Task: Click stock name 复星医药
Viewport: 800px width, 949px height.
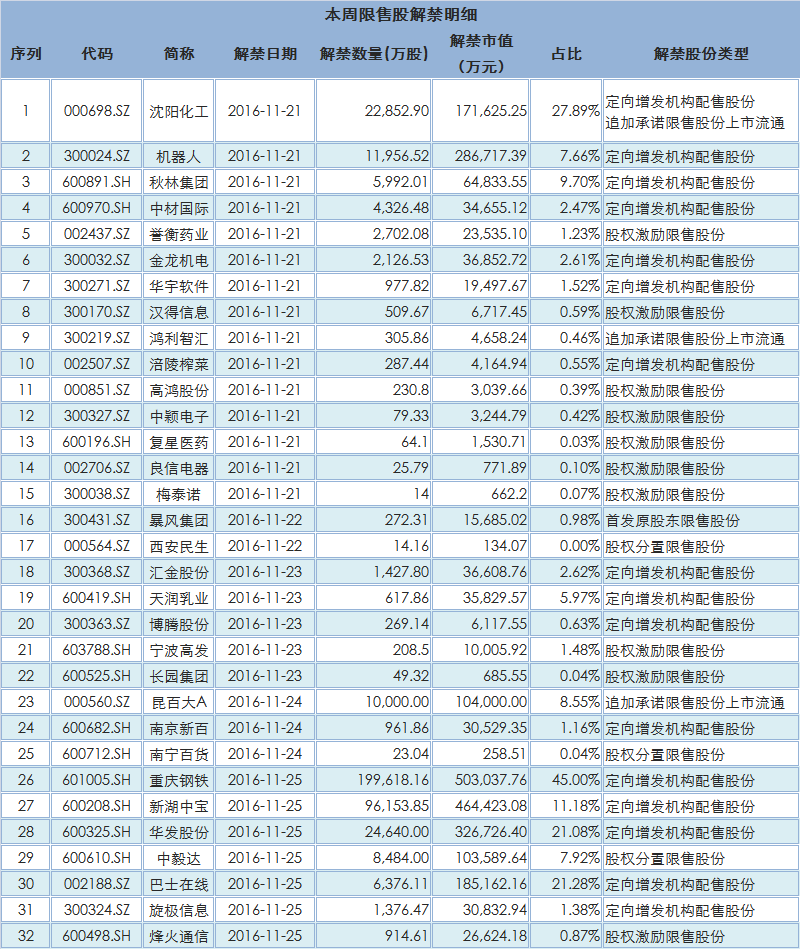Action: pos(179,442)
